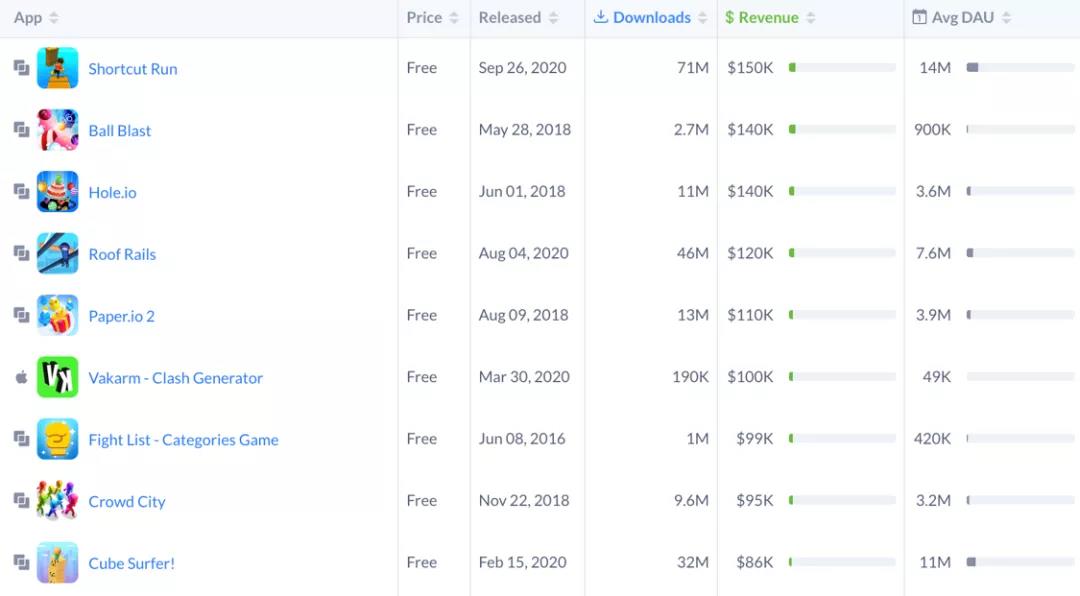Click the platform icon beside Fight List

click(21, 438)
